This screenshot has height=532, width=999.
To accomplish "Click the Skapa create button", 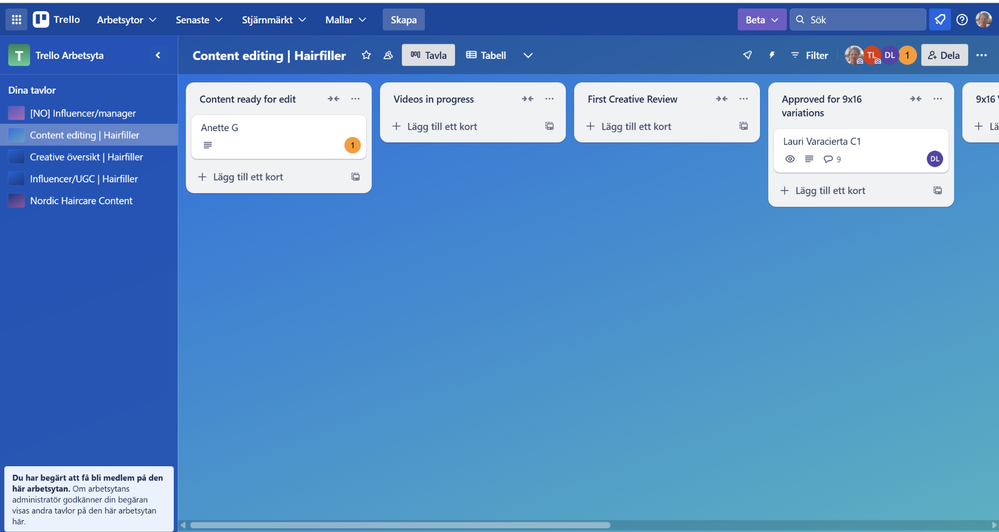I will pyautogui.click(x=403, y=20).
